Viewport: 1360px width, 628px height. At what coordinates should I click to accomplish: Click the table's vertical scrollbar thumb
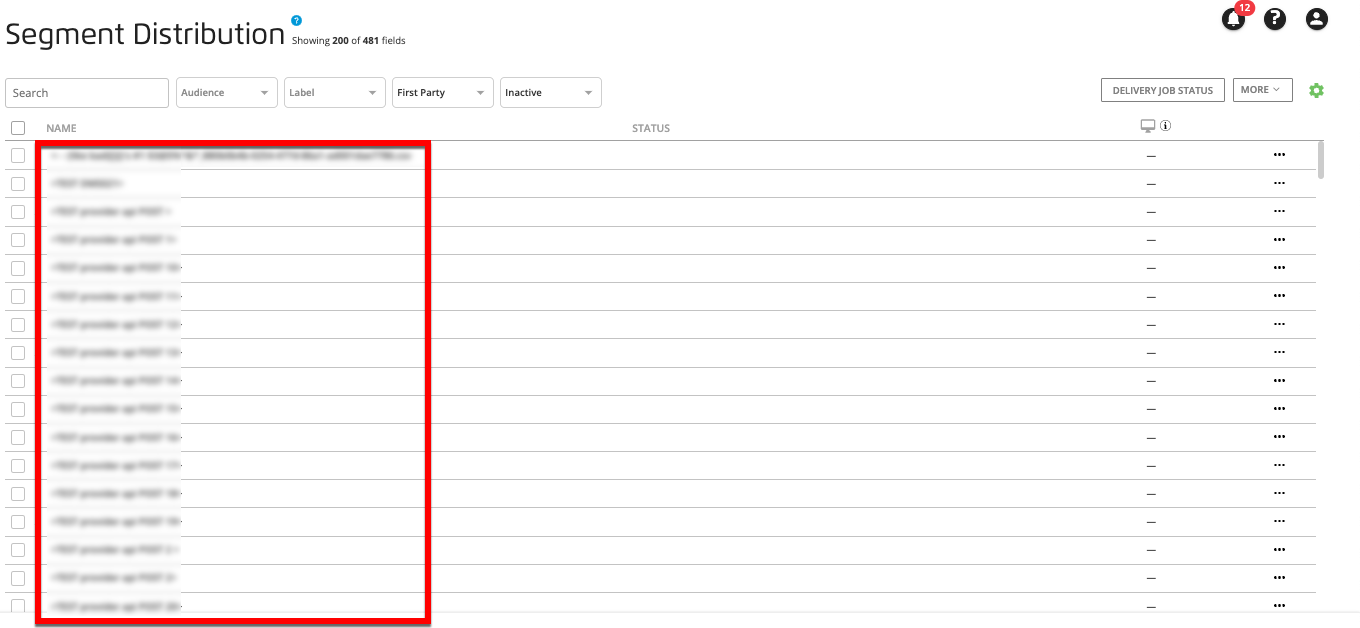point(1322,160)
